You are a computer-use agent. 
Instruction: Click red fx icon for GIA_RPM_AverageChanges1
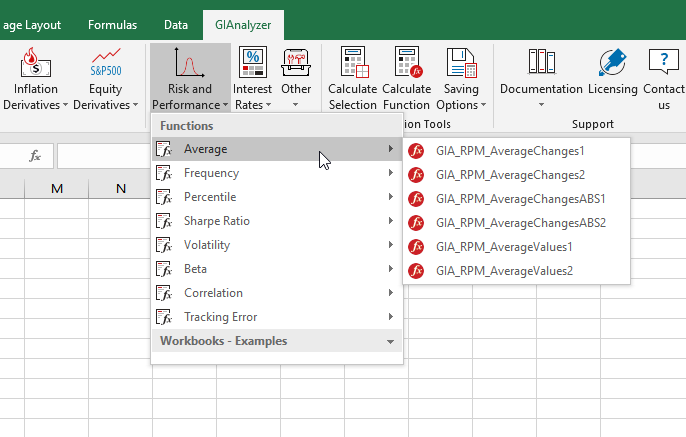[416, 151]
